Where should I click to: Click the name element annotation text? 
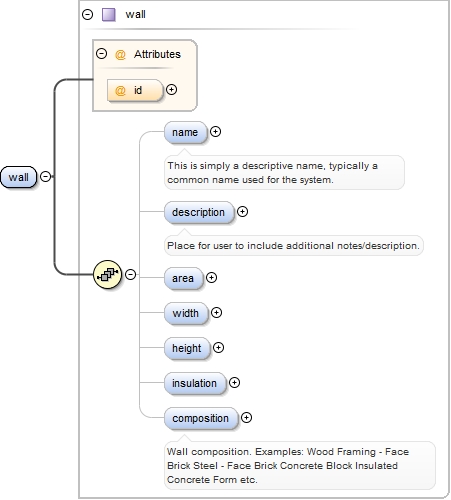(272, 173)
